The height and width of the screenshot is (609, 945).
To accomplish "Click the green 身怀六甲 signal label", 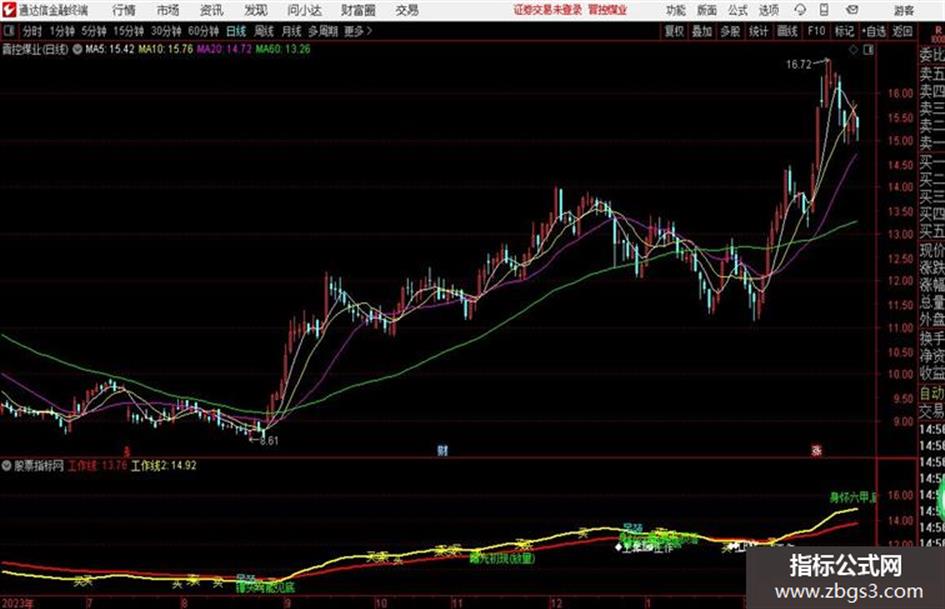I will click(853, 497).
